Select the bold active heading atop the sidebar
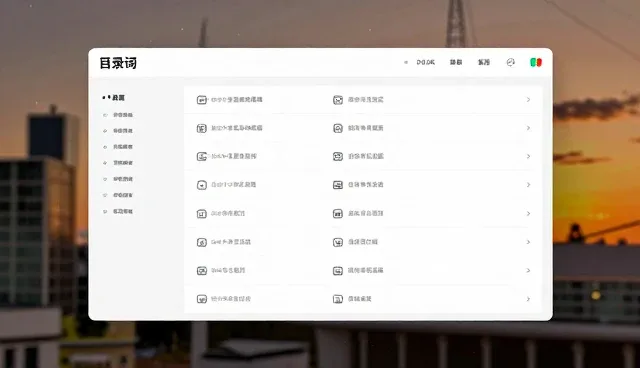The width and height of the screenshot is (640, 368). pos(113,98)
